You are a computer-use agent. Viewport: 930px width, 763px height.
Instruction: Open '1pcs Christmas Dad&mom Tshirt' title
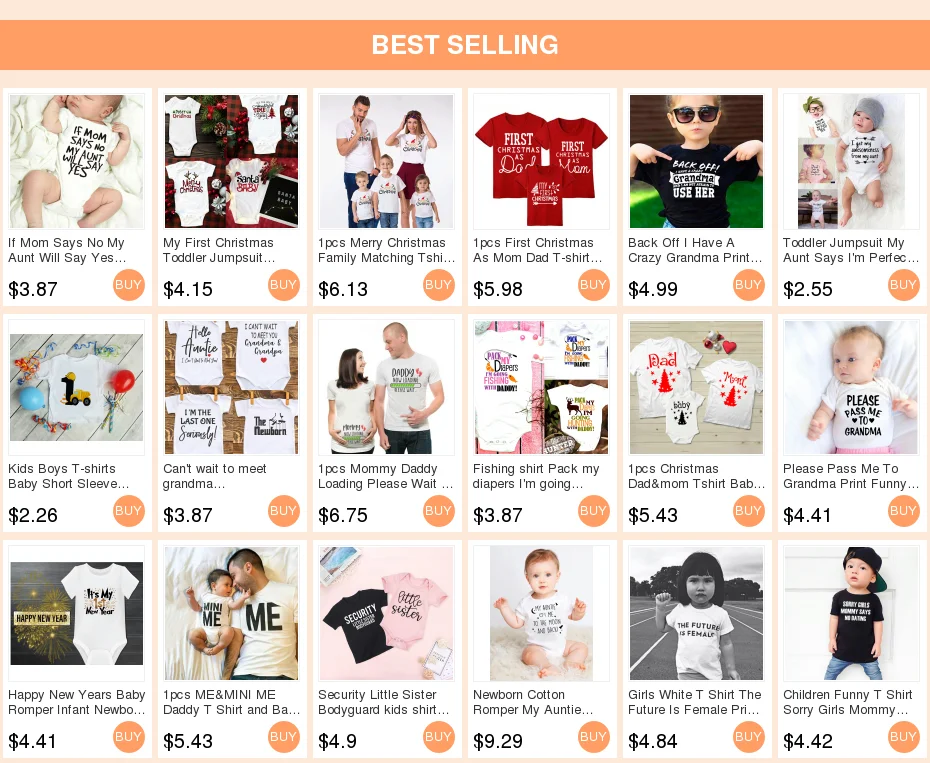click(x=696, y=476)
